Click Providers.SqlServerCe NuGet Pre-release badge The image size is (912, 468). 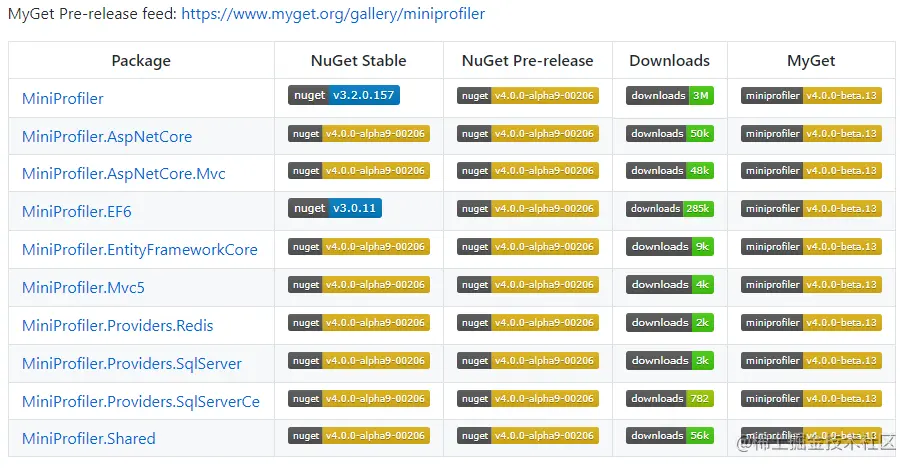[x=528, y=398]
